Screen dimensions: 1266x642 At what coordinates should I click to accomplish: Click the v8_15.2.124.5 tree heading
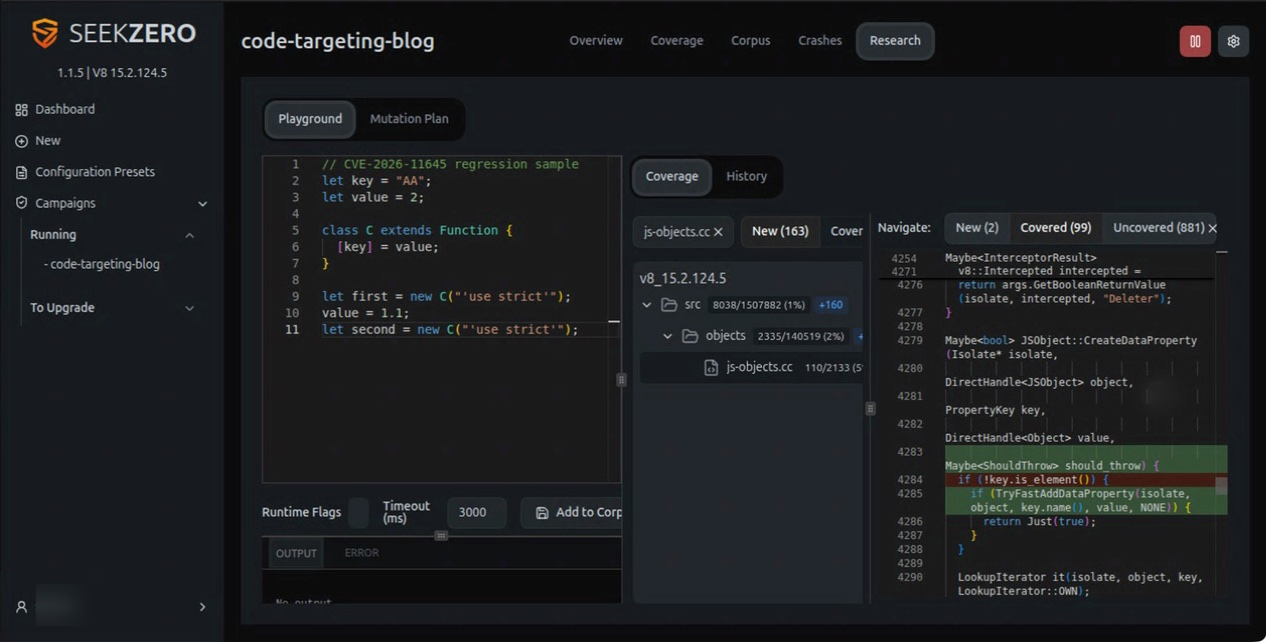(683, 278)
